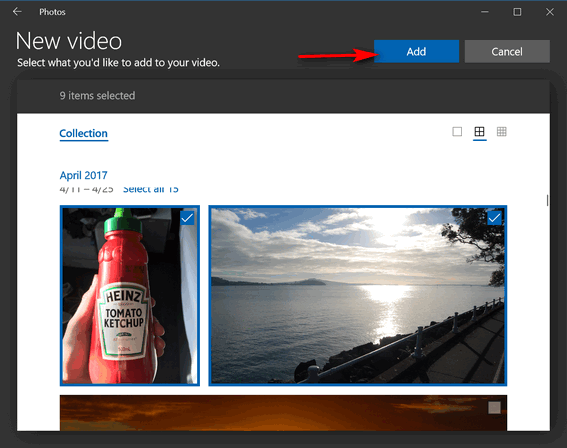Open the Collection tab
This screenshot has width=567, height=448.
(84, 133)
